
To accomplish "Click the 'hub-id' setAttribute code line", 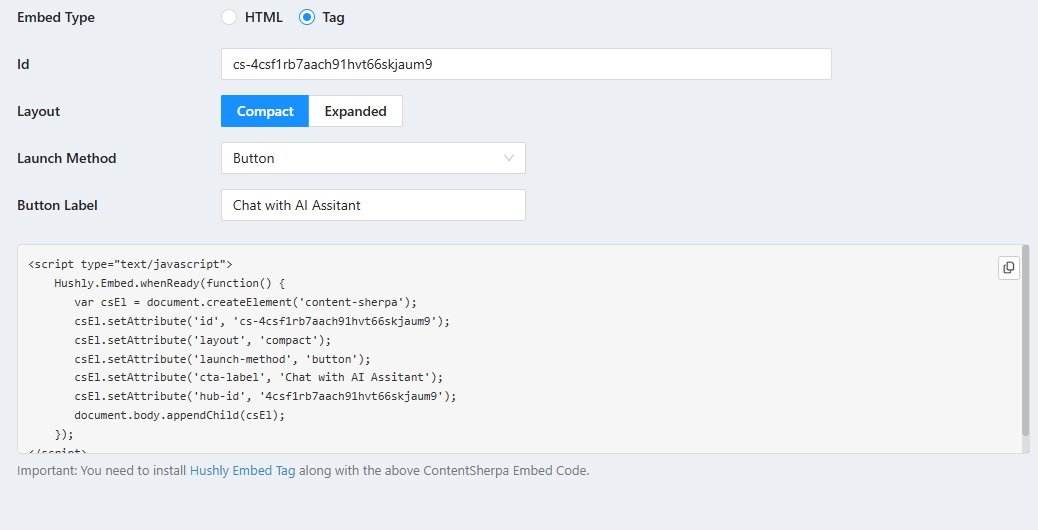I will (265, 396).
